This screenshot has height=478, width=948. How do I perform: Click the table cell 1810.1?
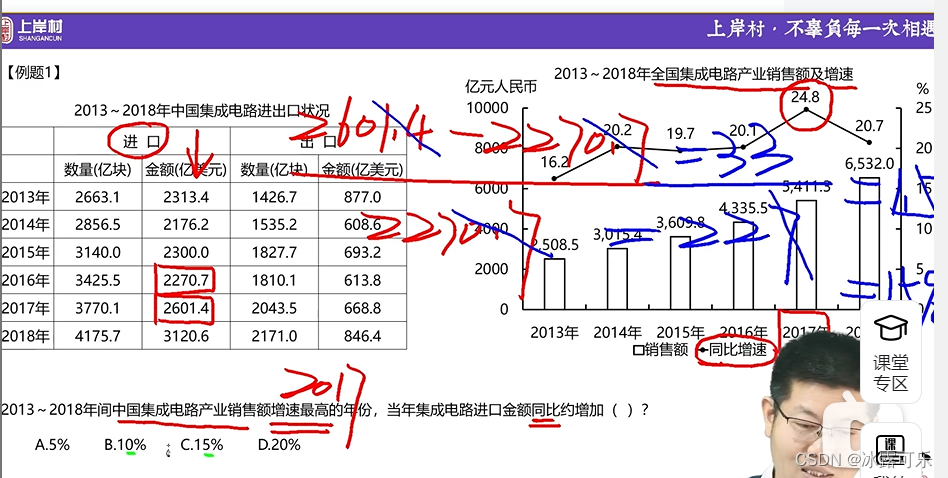pyautogui.click(x=274, y=280)
